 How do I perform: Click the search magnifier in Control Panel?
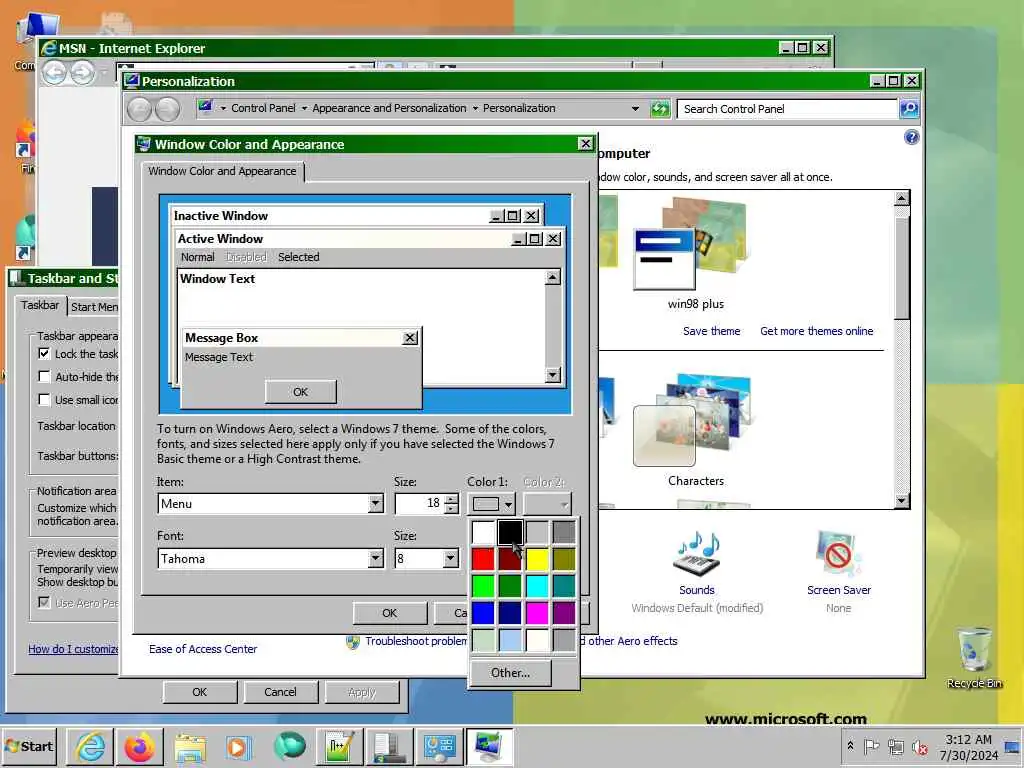(x=909, y=108)
